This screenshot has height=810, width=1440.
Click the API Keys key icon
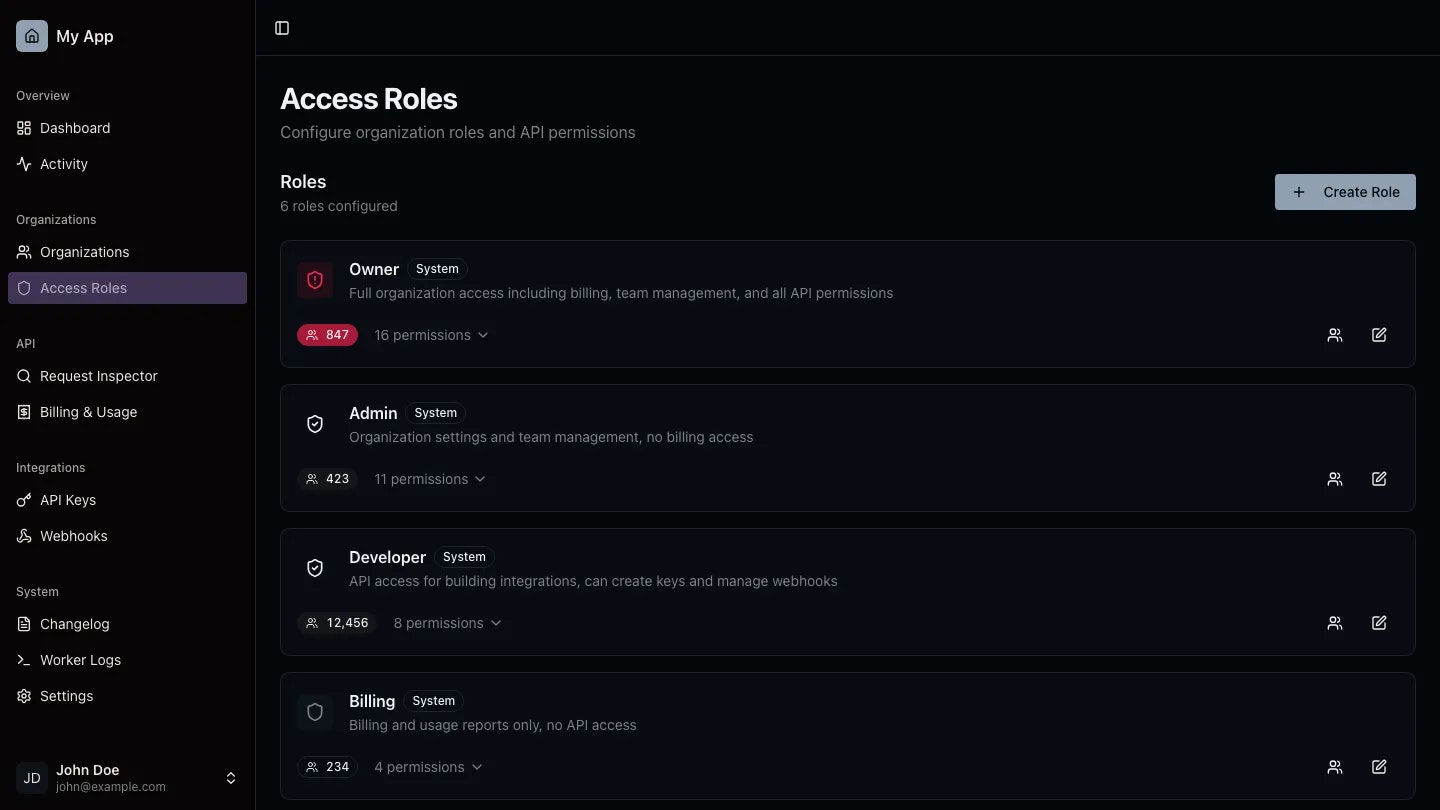23,500
